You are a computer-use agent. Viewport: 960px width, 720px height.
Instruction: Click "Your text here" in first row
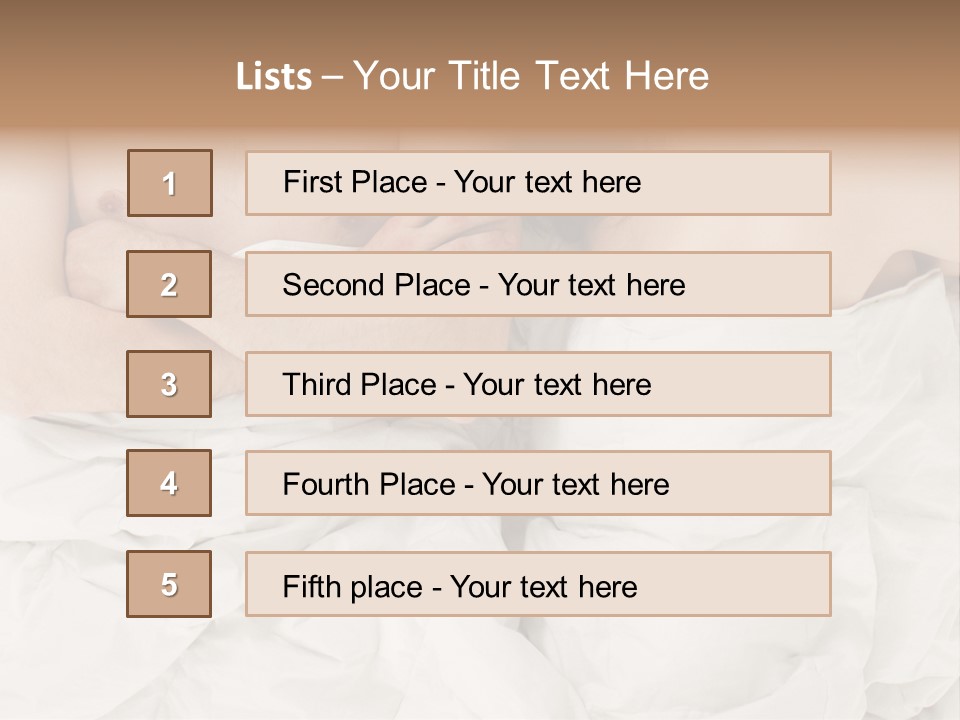[547, 182]
